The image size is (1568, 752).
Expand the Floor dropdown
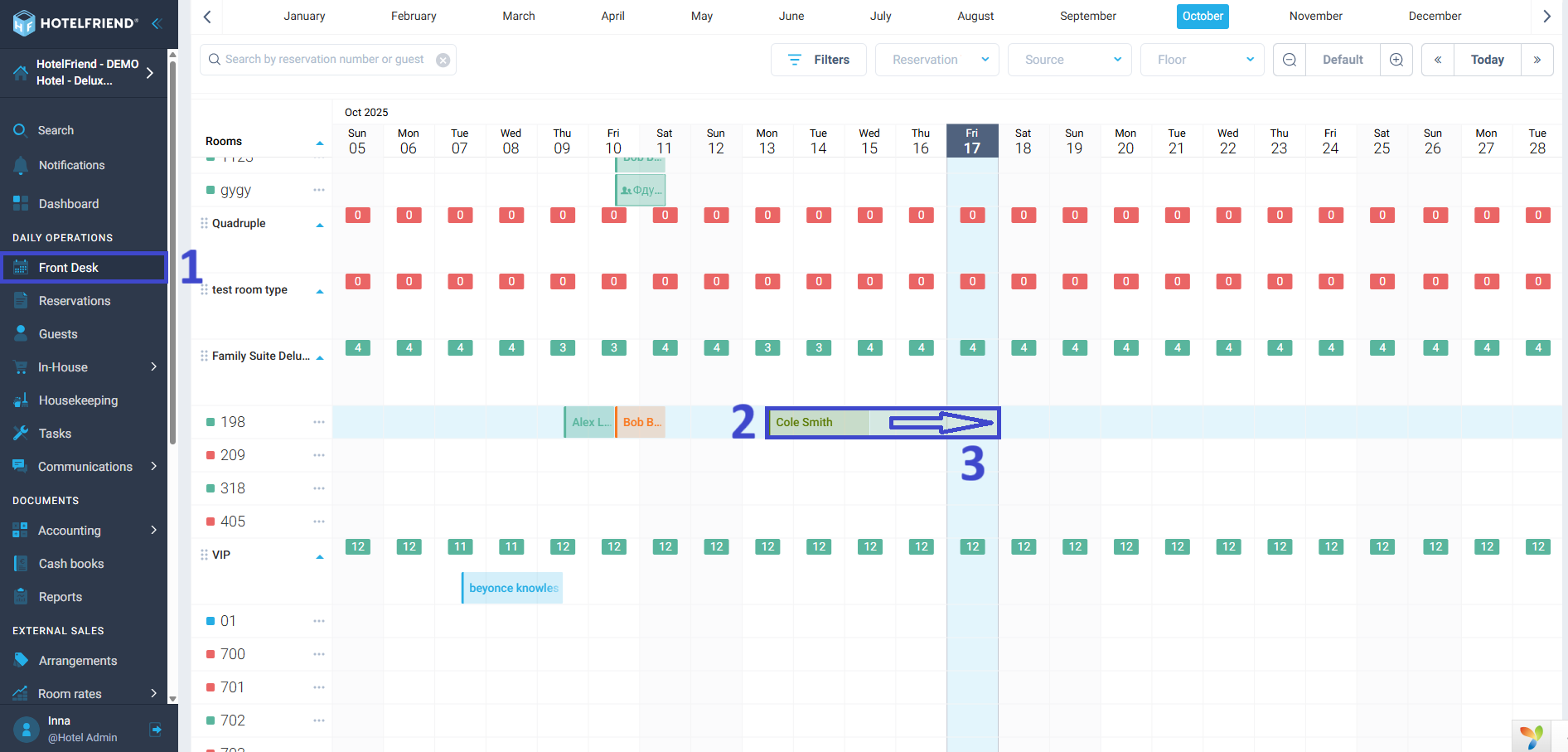(1202, 60)
